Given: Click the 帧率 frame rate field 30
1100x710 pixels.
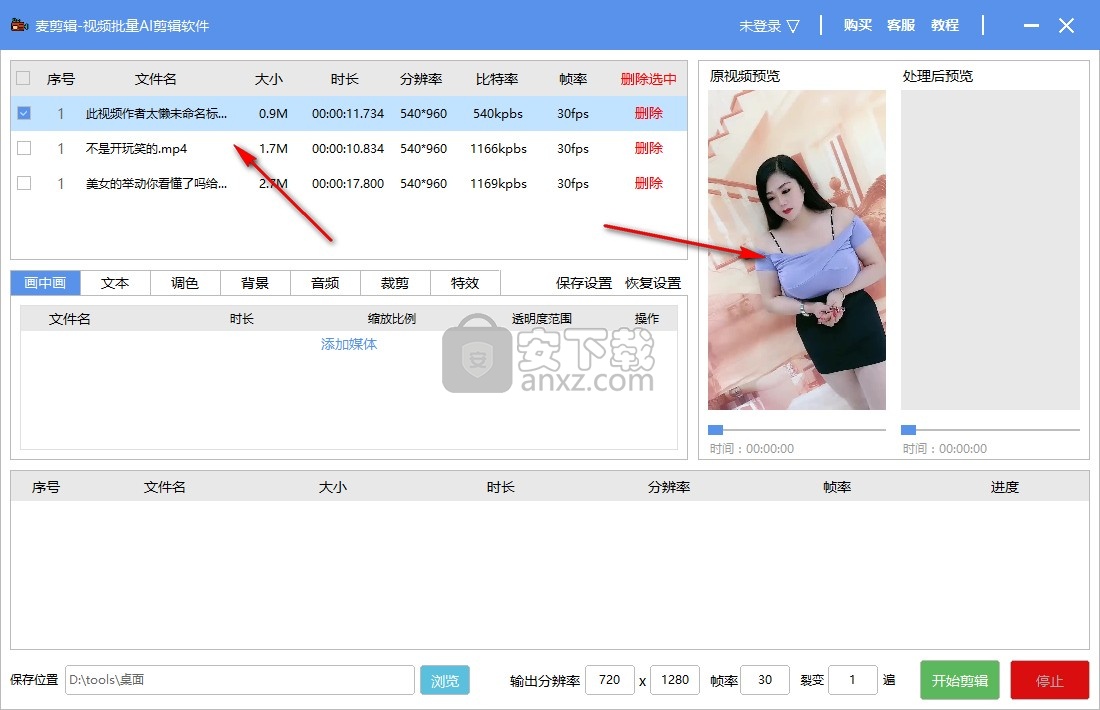Looking at the screenshot, I should tap(765, 680).
